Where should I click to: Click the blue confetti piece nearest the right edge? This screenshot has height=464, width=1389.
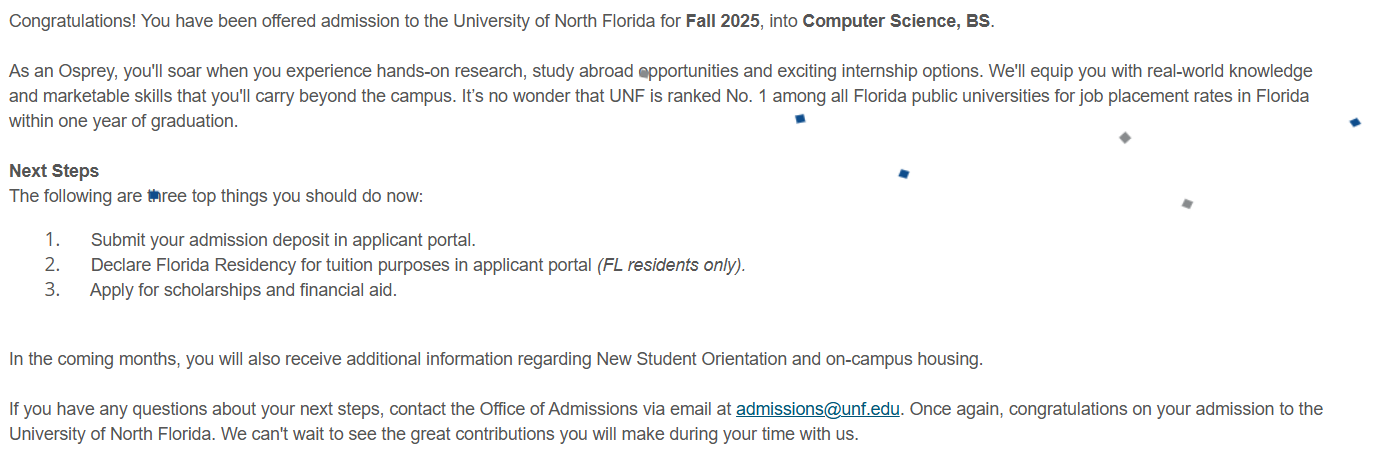[x=1355, y=122]
